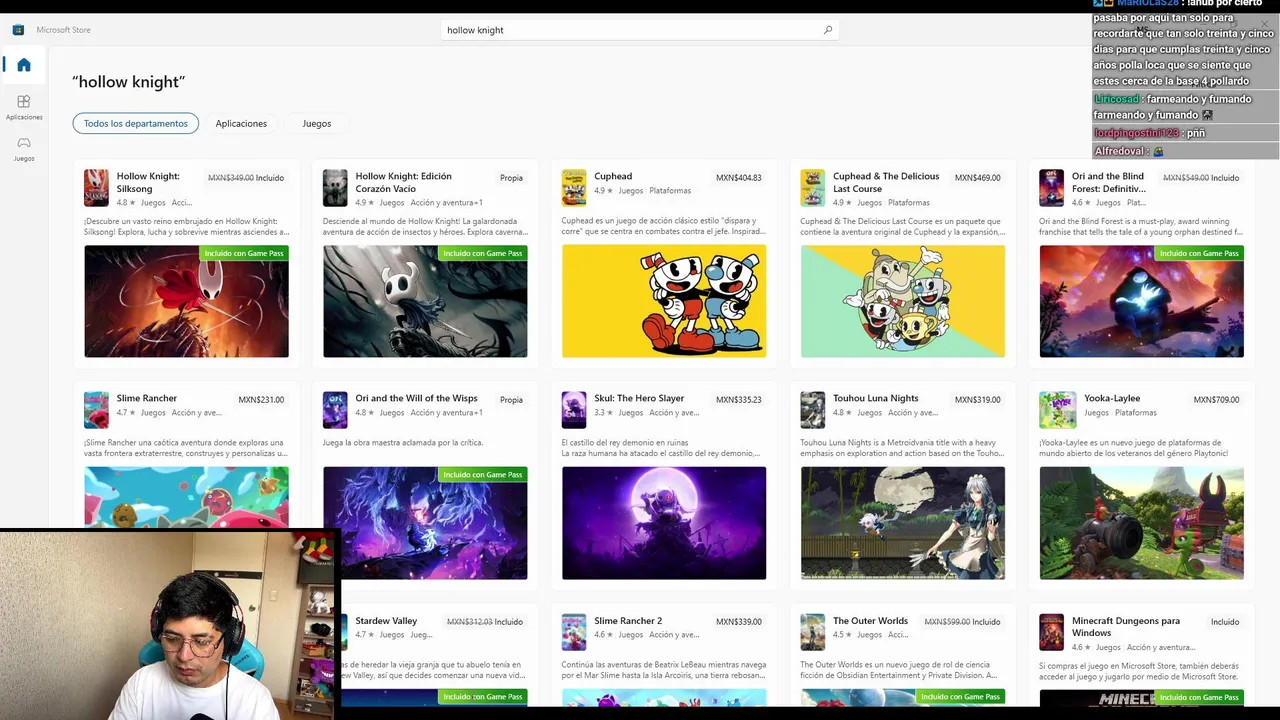This screenshot has height=720, width=1280.
Task: Click the Minecraft Dungeons app icon
Action: [1052, 632]
